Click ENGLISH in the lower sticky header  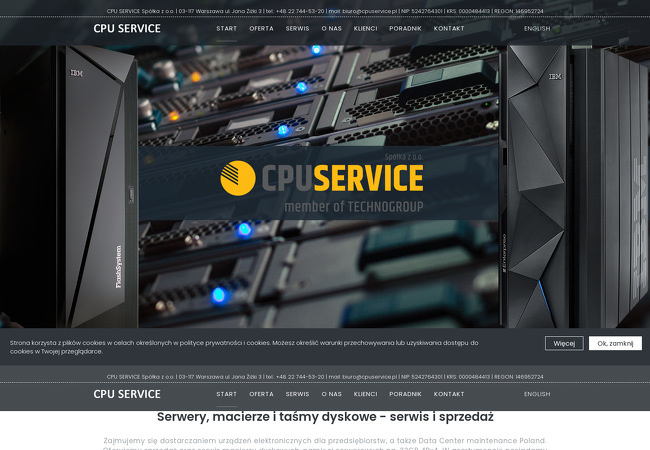coord(537,394)
